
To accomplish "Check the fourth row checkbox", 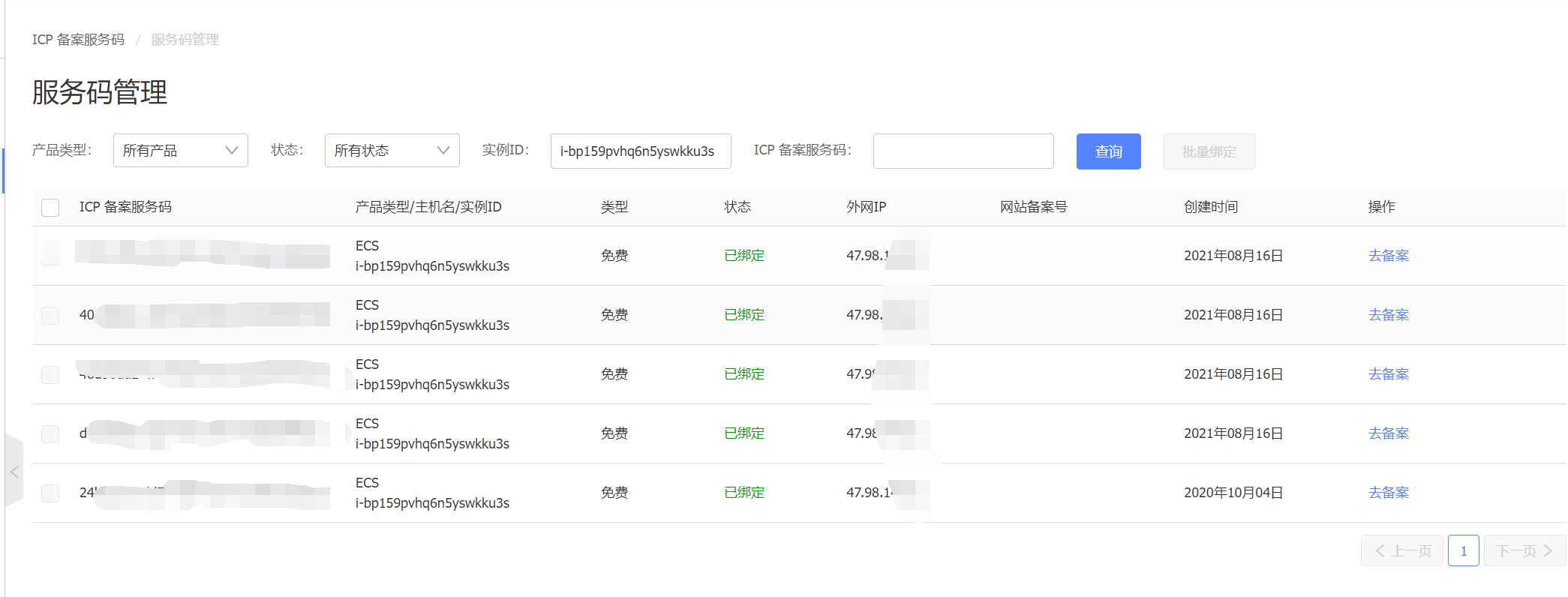I will click(x=50, y=433).
